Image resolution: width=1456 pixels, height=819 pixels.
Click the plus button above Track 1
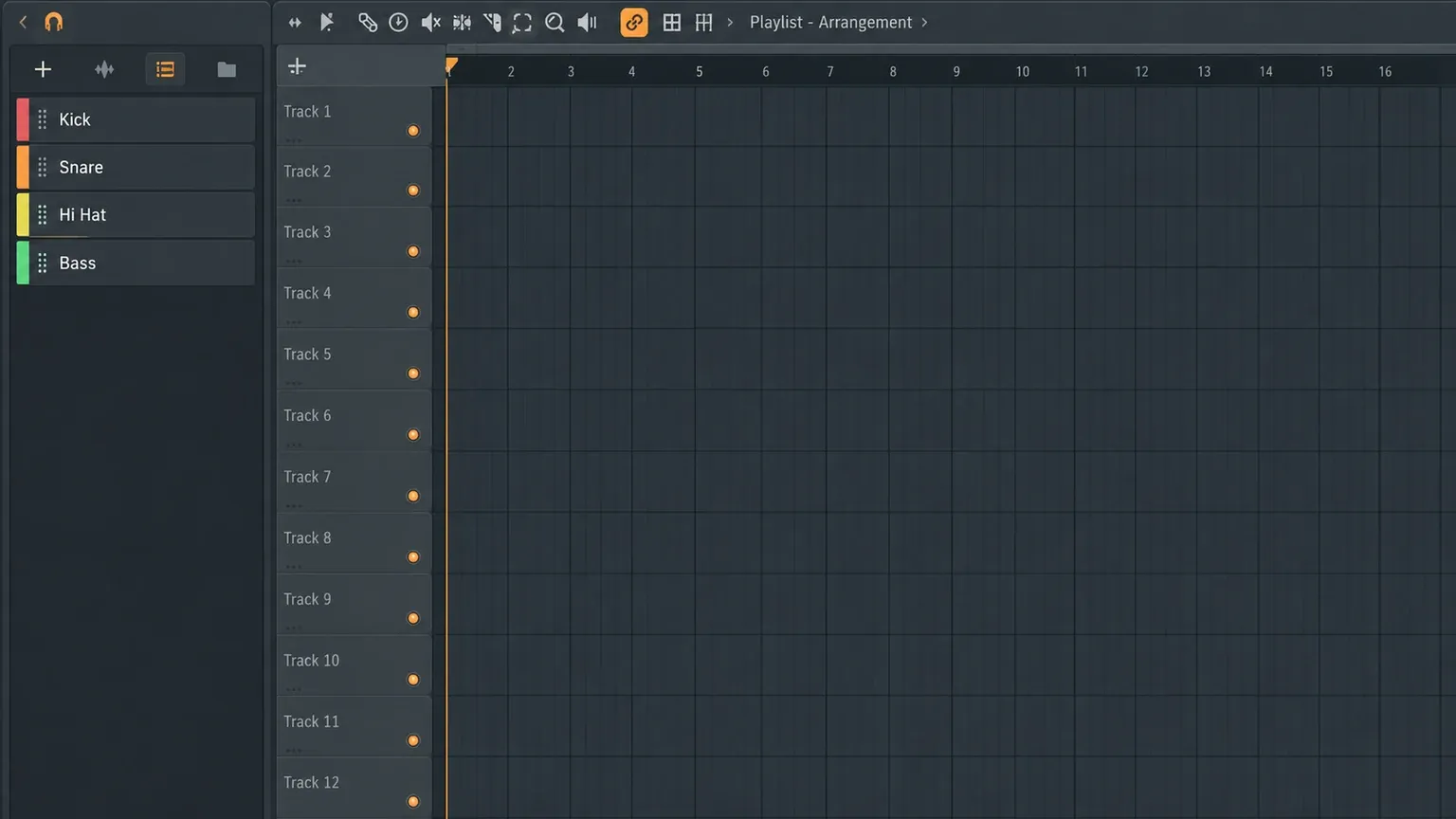(297, 66)
